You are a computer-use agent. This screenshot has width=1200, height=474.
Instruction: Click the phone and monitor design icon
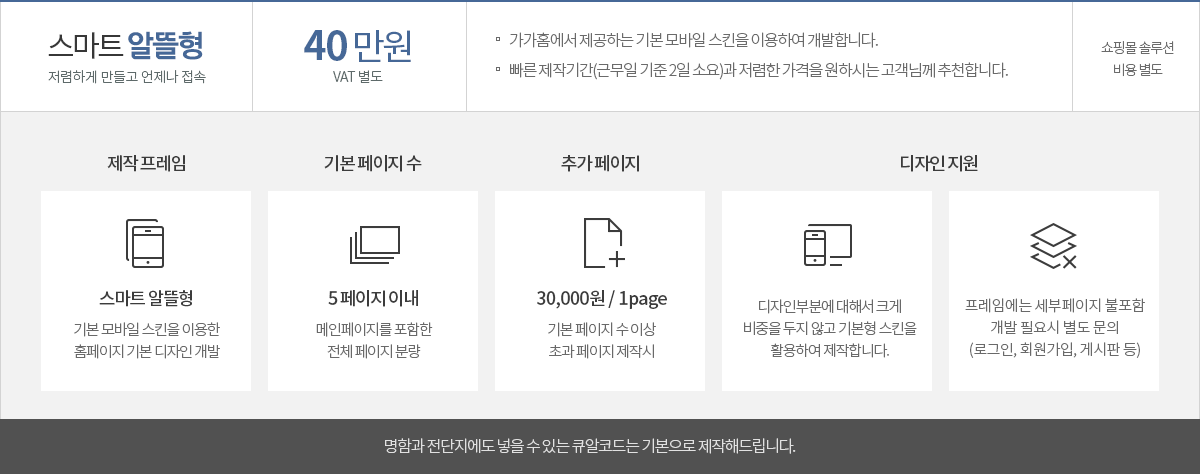(x=827, y=245)
